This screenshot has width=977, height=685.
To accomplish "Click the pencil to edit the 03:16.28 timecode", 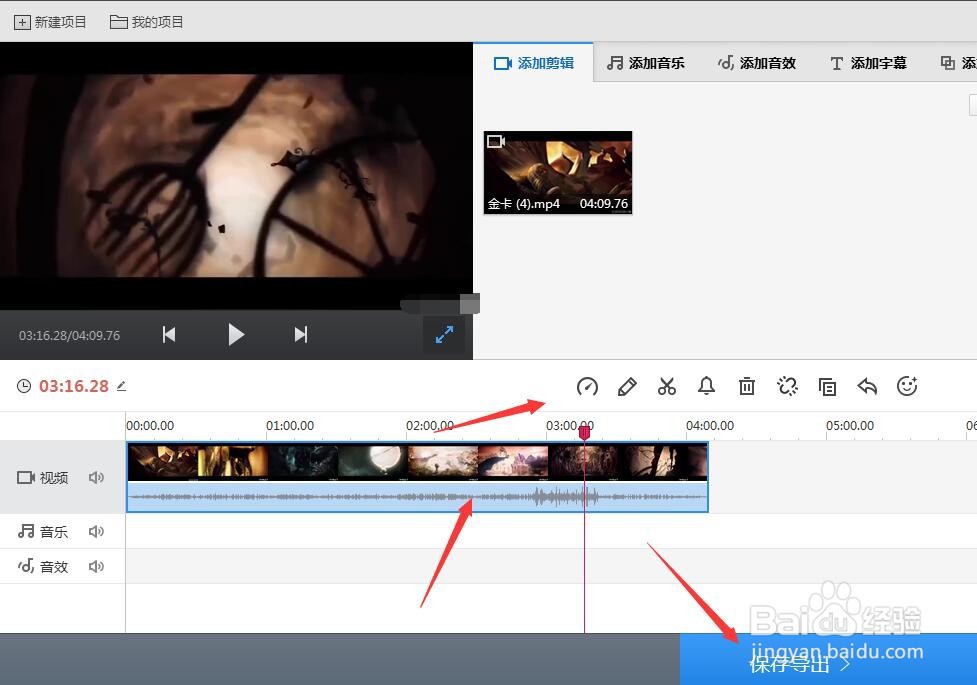I will 121,386.
